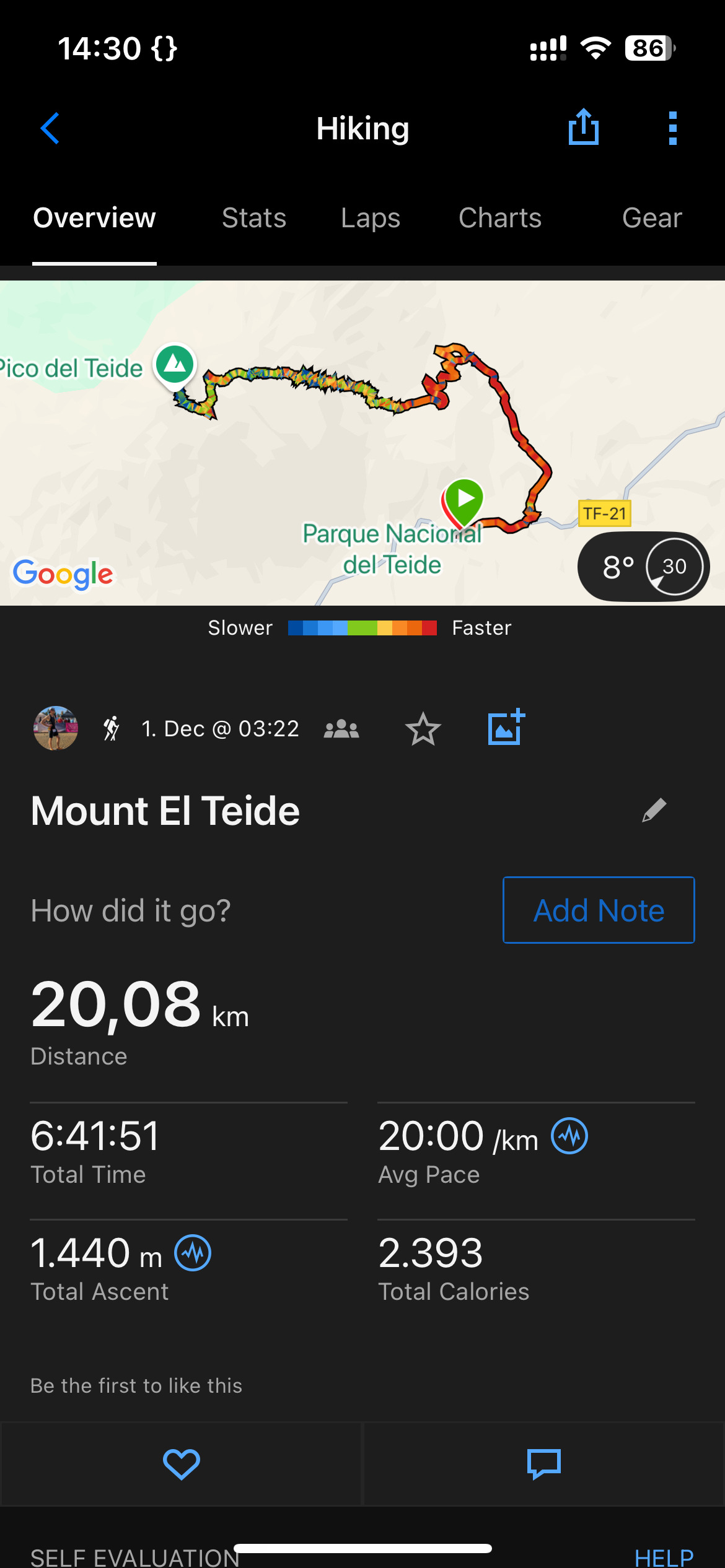Open the weather 8° wind widget
Viewport: 725px width, 1568px height.
click(643, 566)
